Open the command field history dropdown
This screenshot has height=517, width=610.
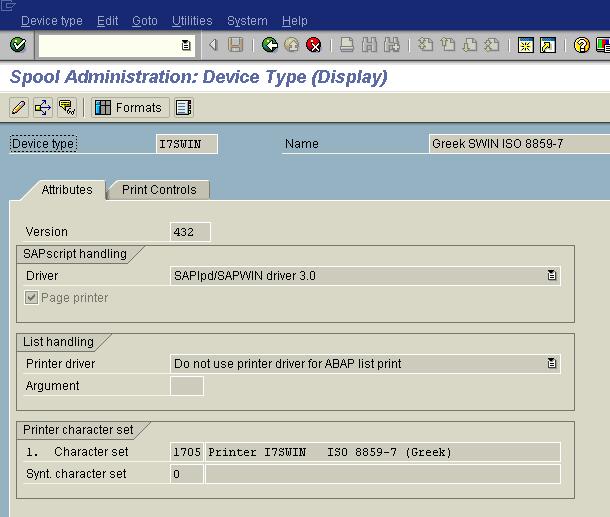186,45
